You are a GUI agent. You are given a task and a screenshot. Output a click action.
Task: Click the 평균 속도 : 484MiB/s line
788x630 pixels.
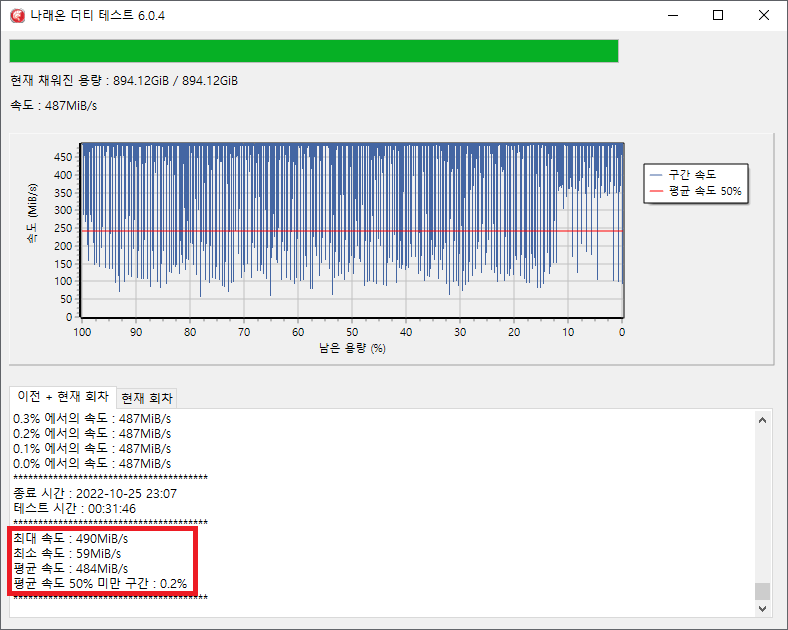click(70, 569)
